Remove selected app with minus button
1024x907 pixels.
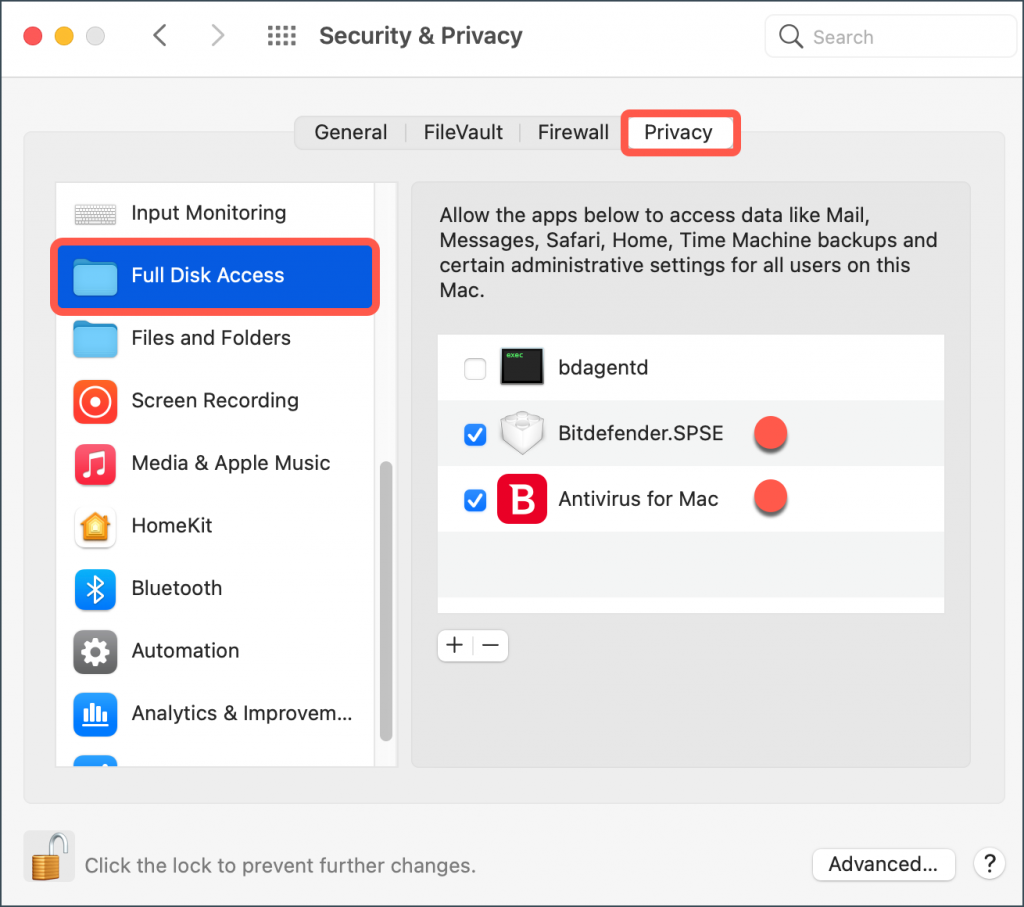coord(490,645)
